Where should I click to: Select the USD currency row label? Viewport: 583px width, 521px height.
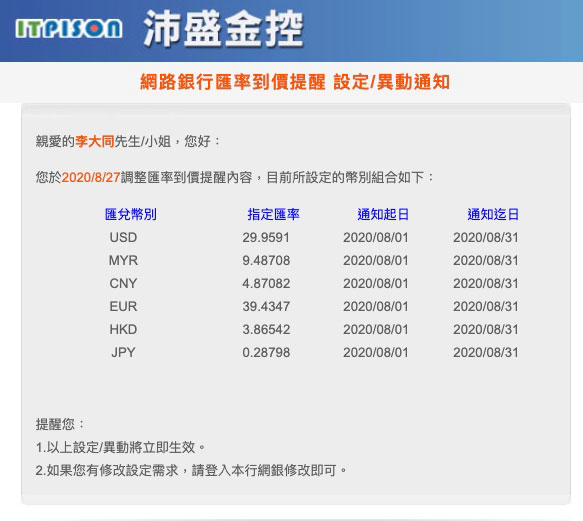point(123,237)
